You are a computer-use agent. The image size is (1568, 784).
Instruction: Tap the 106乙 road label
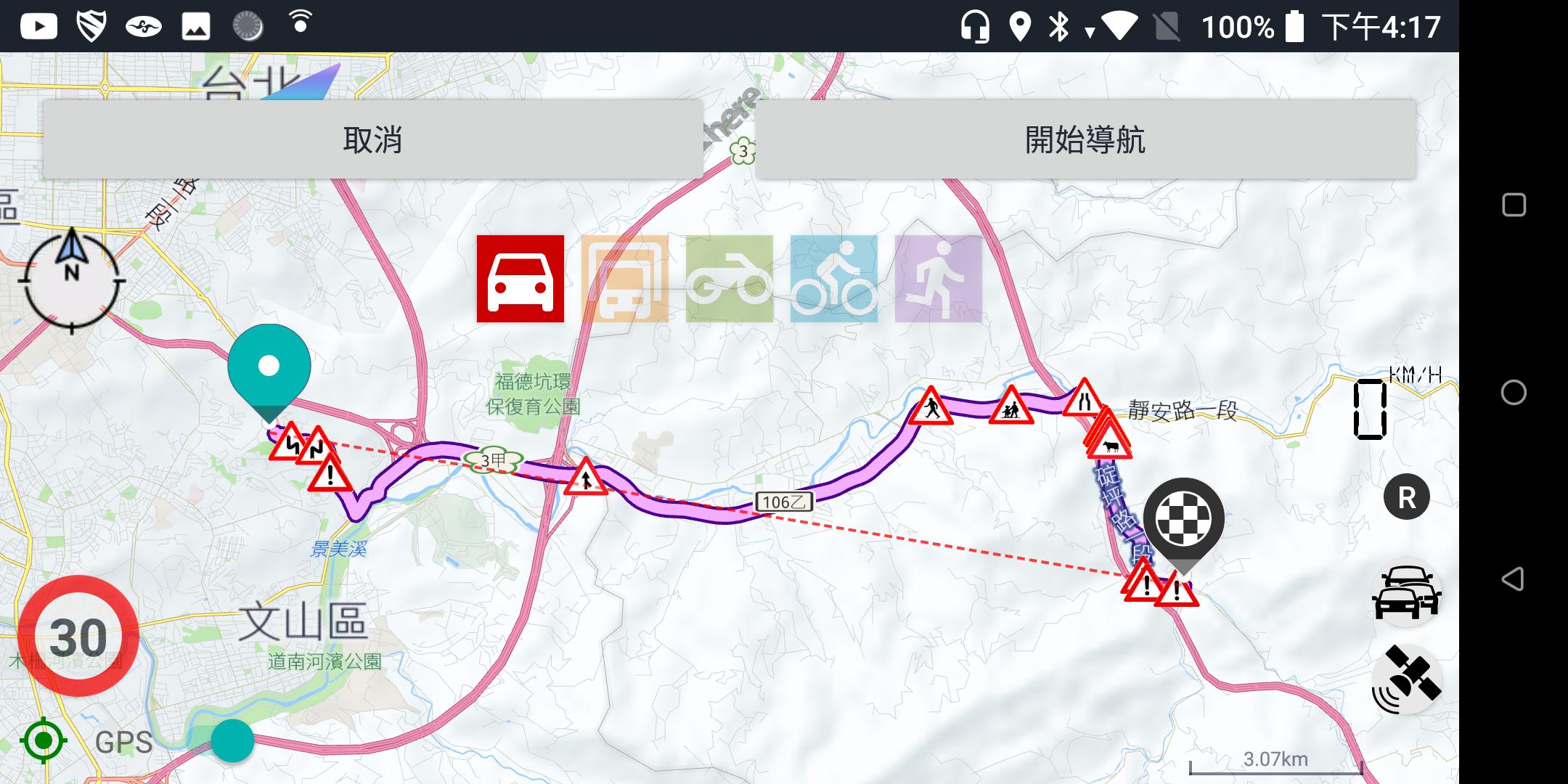pos(784,502)
